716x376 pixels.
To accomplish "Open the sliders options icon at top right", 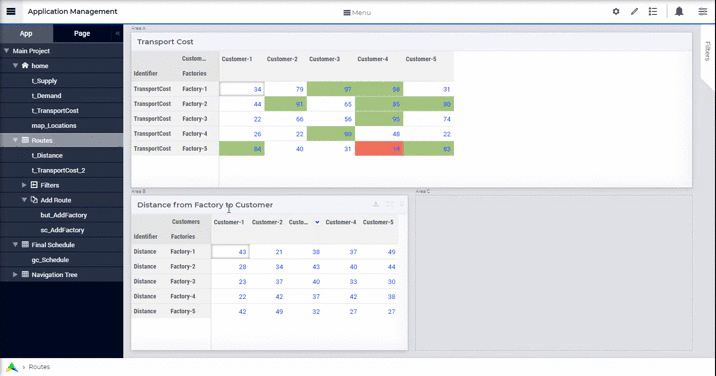I will pos(702,11).
